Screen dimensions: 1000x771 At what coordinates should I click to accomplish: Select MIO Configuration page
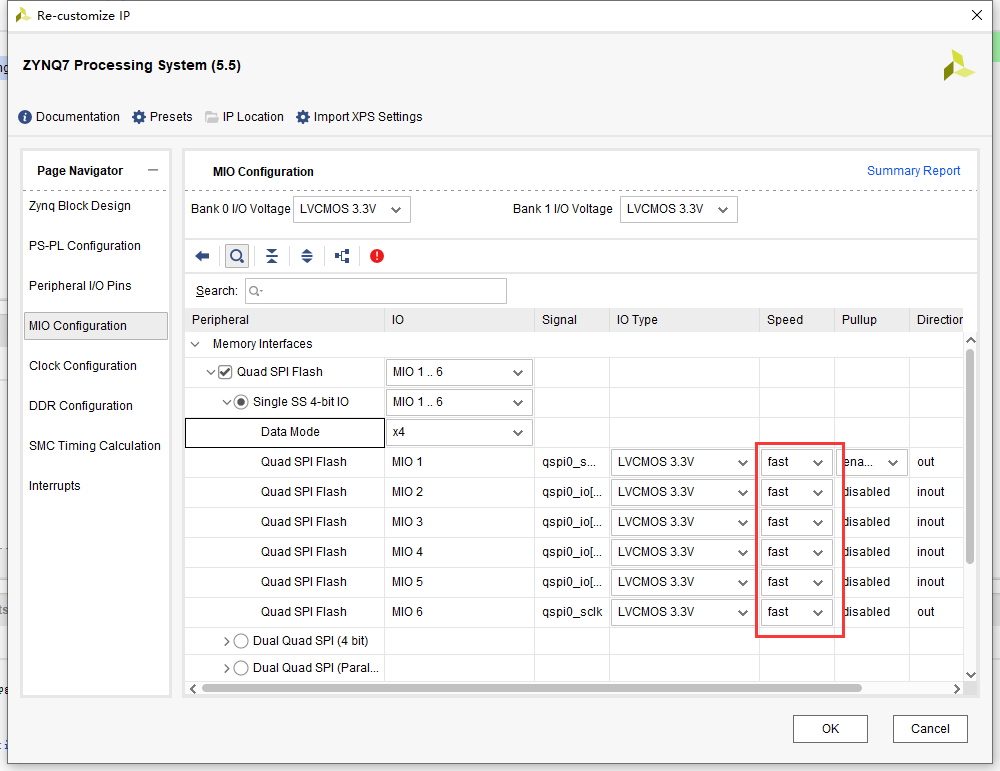[96, 326]
